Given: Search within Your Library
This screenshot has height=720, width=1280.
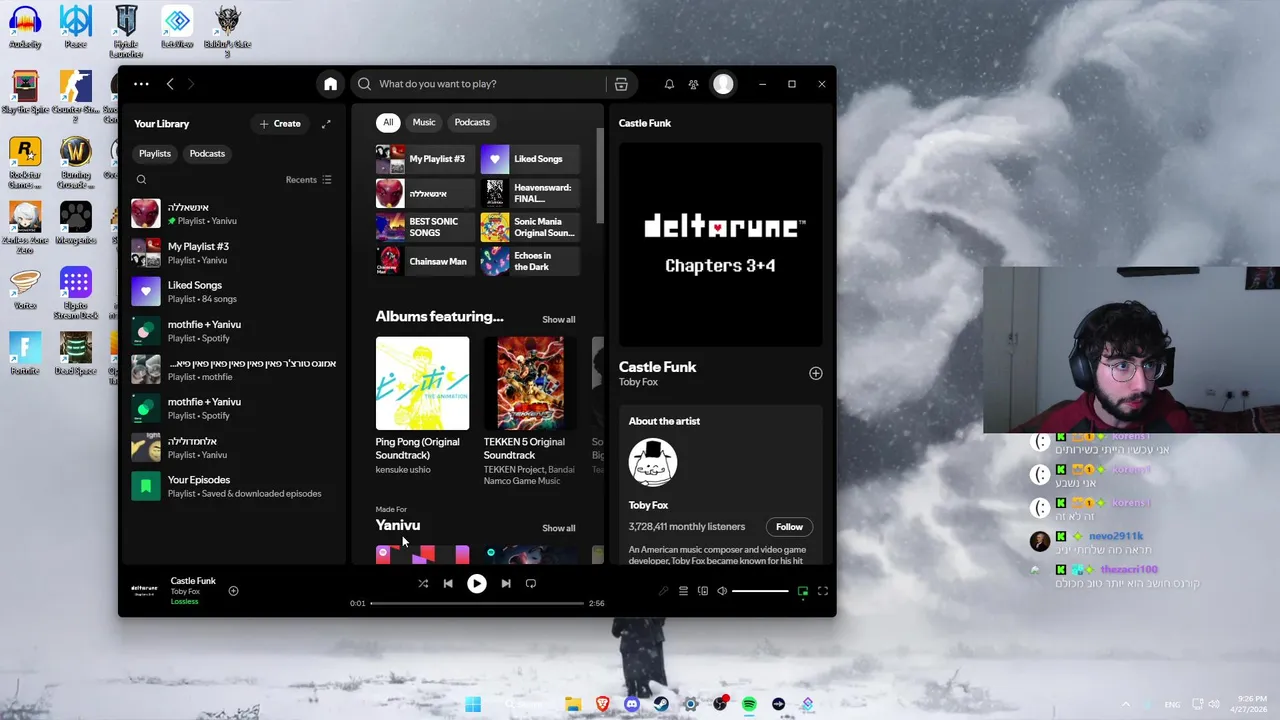Looking at the screenshot, I should [x=141, y=180].
